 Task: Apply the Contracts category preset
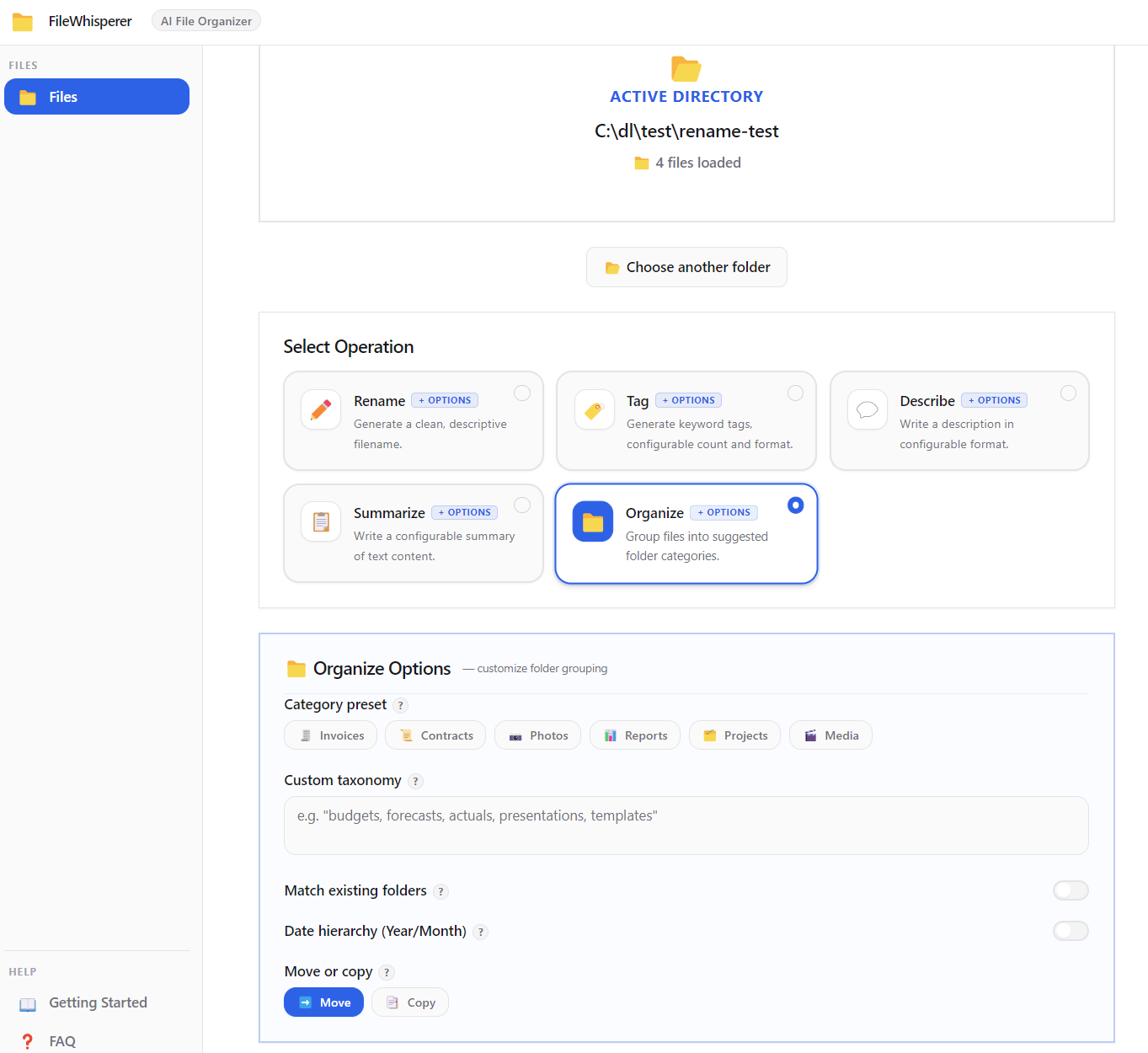coord(435,735)
